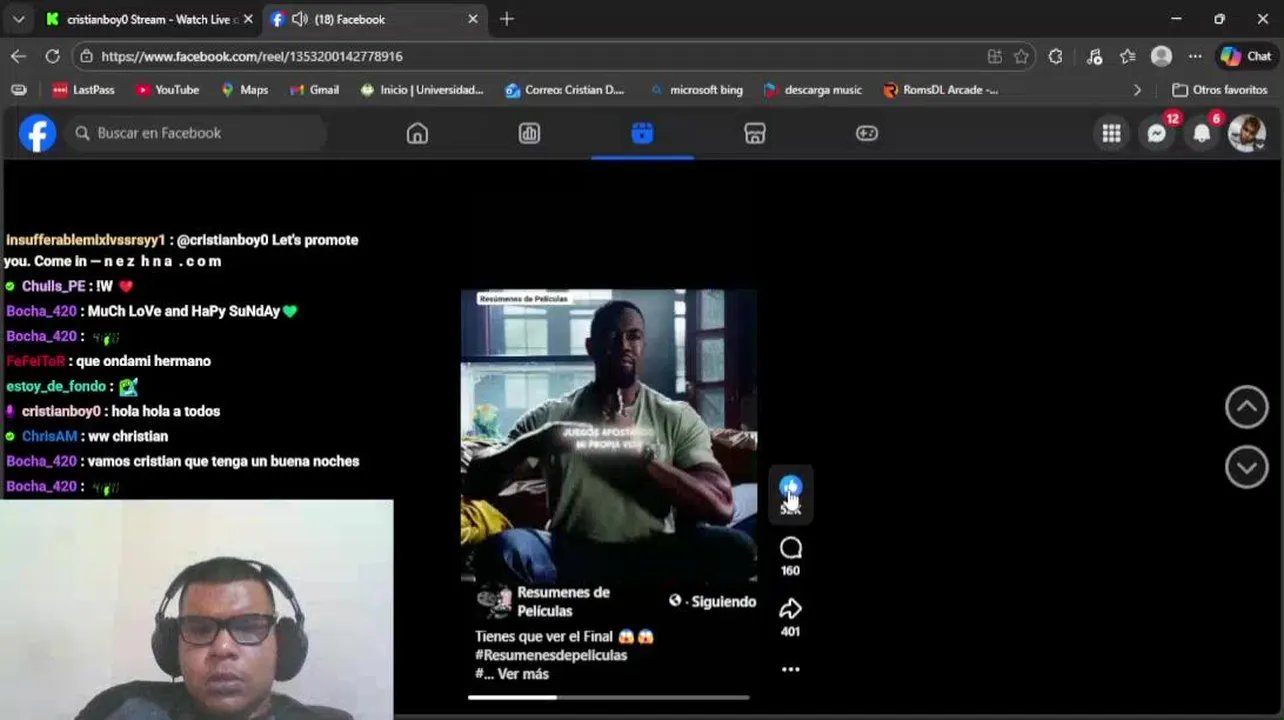Go to next reel down arrow

pyautogui.click(x=1246, y=467)
